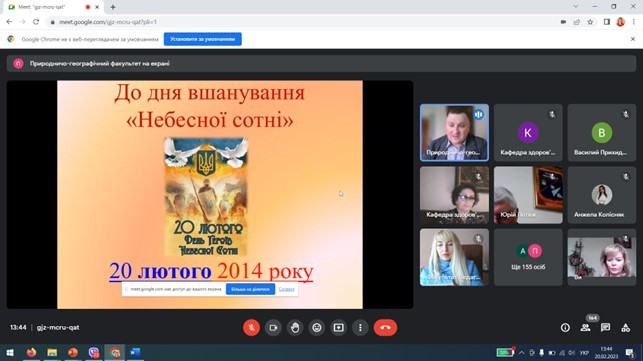Toggle the camera button in Meet
643x361 pixels.
(x=273, y=328)
